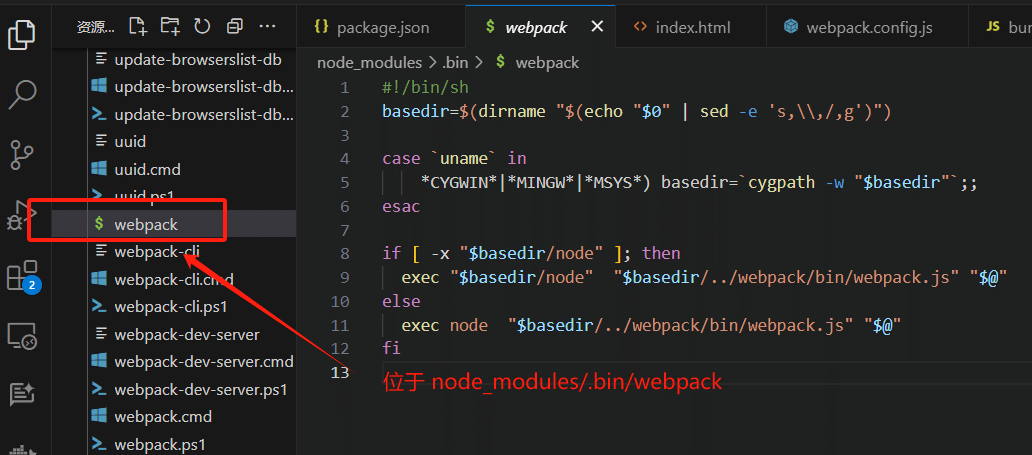Click the 'else' keyword on line 10

[x=401, y=301]
